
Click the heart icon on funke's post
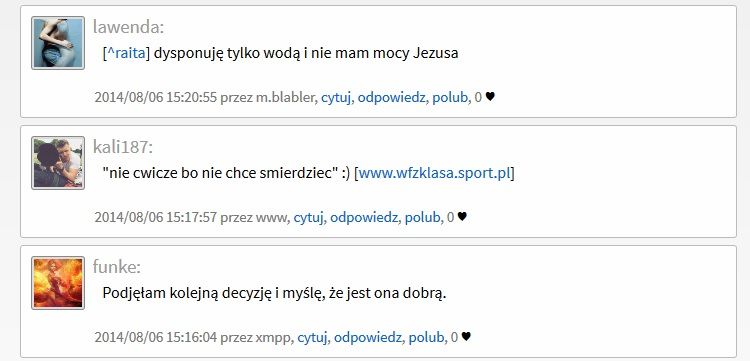click(x=466, y=337)
